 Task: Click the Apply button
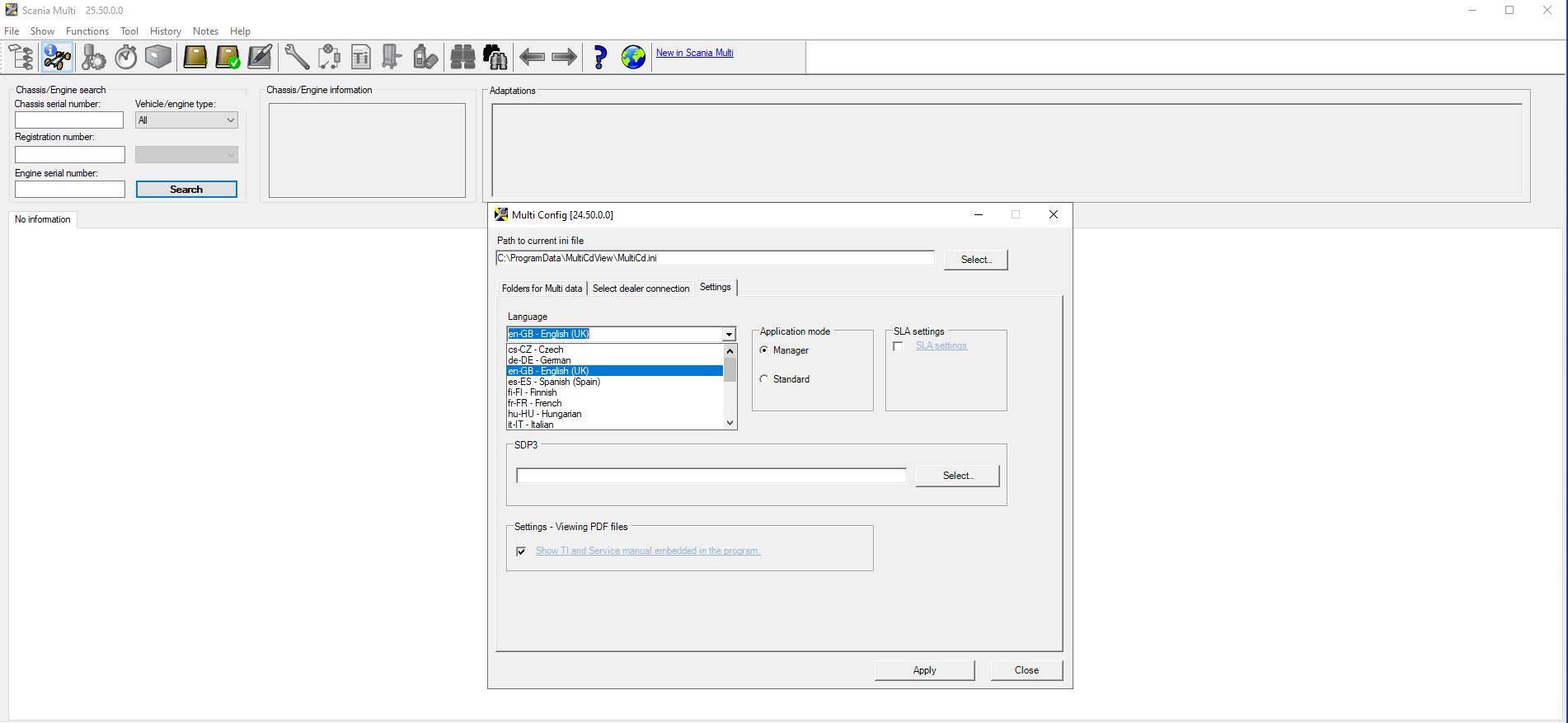924,670
